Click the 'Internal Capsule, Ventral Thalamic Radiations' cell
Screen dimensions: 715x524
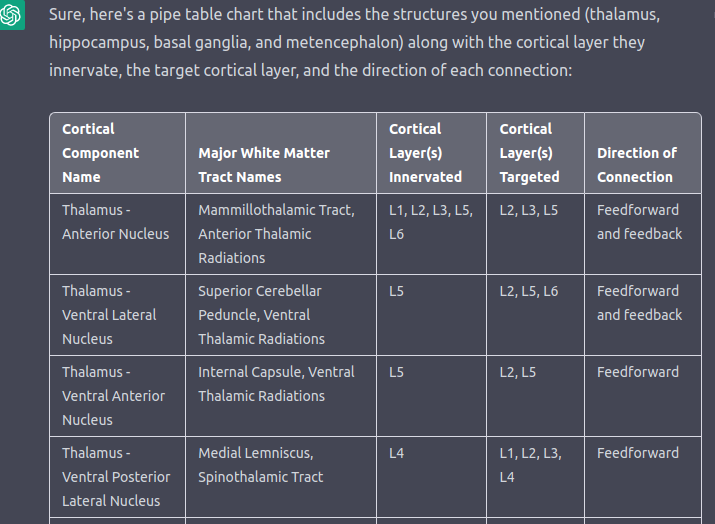(281, 396)
